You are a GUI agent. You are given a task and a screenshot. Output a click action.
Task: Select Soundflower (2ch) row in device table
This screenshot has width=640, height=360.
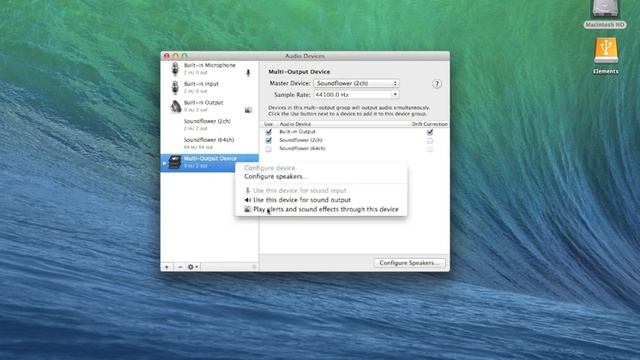[x=354, y=140]
